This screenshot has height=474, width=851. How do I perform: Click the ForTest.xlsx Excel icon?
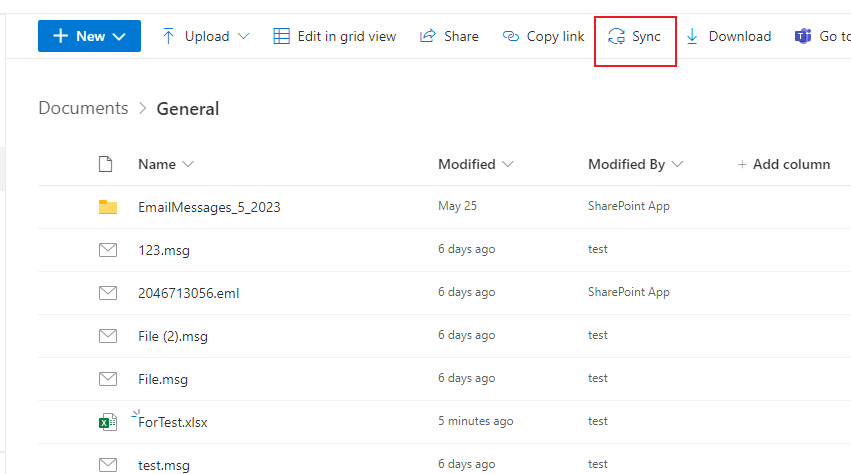(x=107, y=422)
